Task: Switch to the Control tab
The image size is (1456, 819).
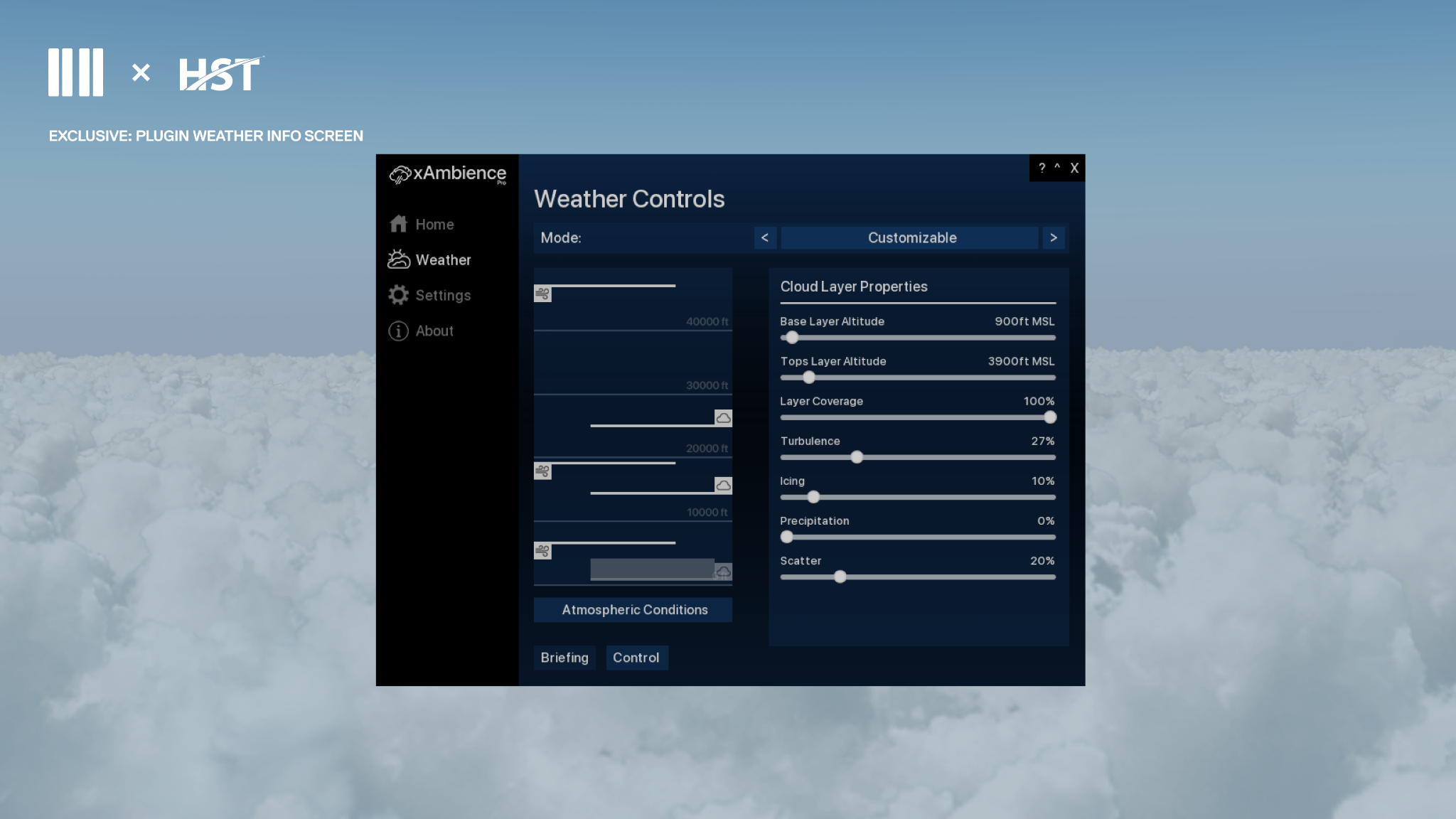Action: [x=636, y=658]
